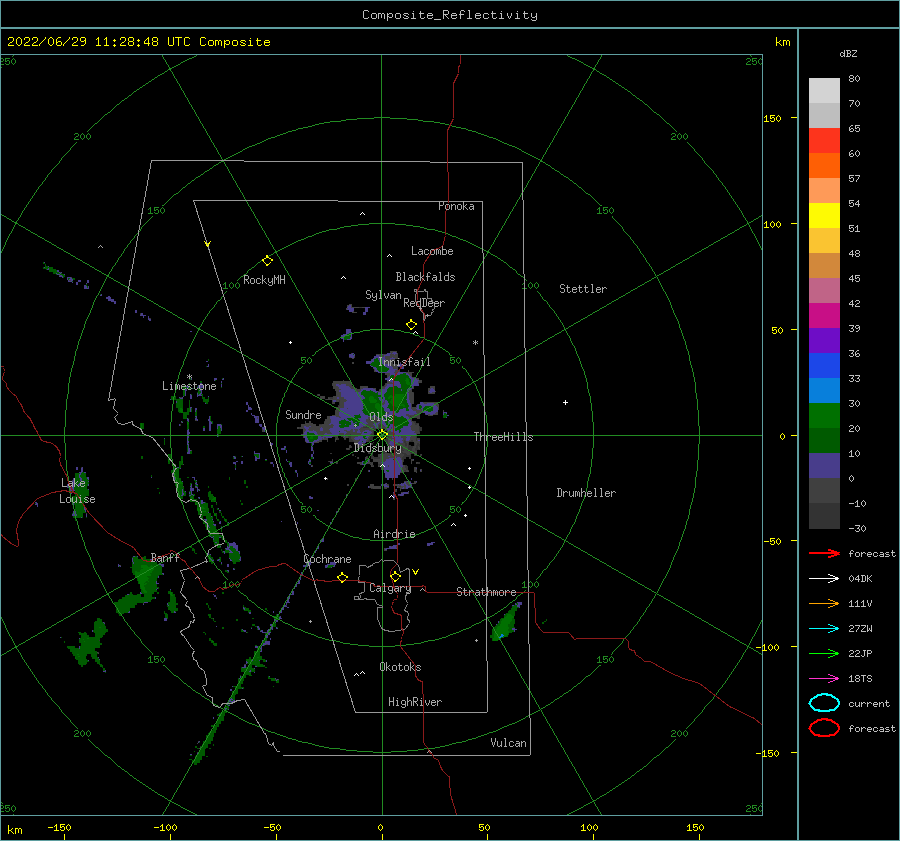Image resolution: width=900 pixels, height=841 pixels.
Task: Click the yellow V marker northwest of RockyMH
Action: tap(208, 244)
